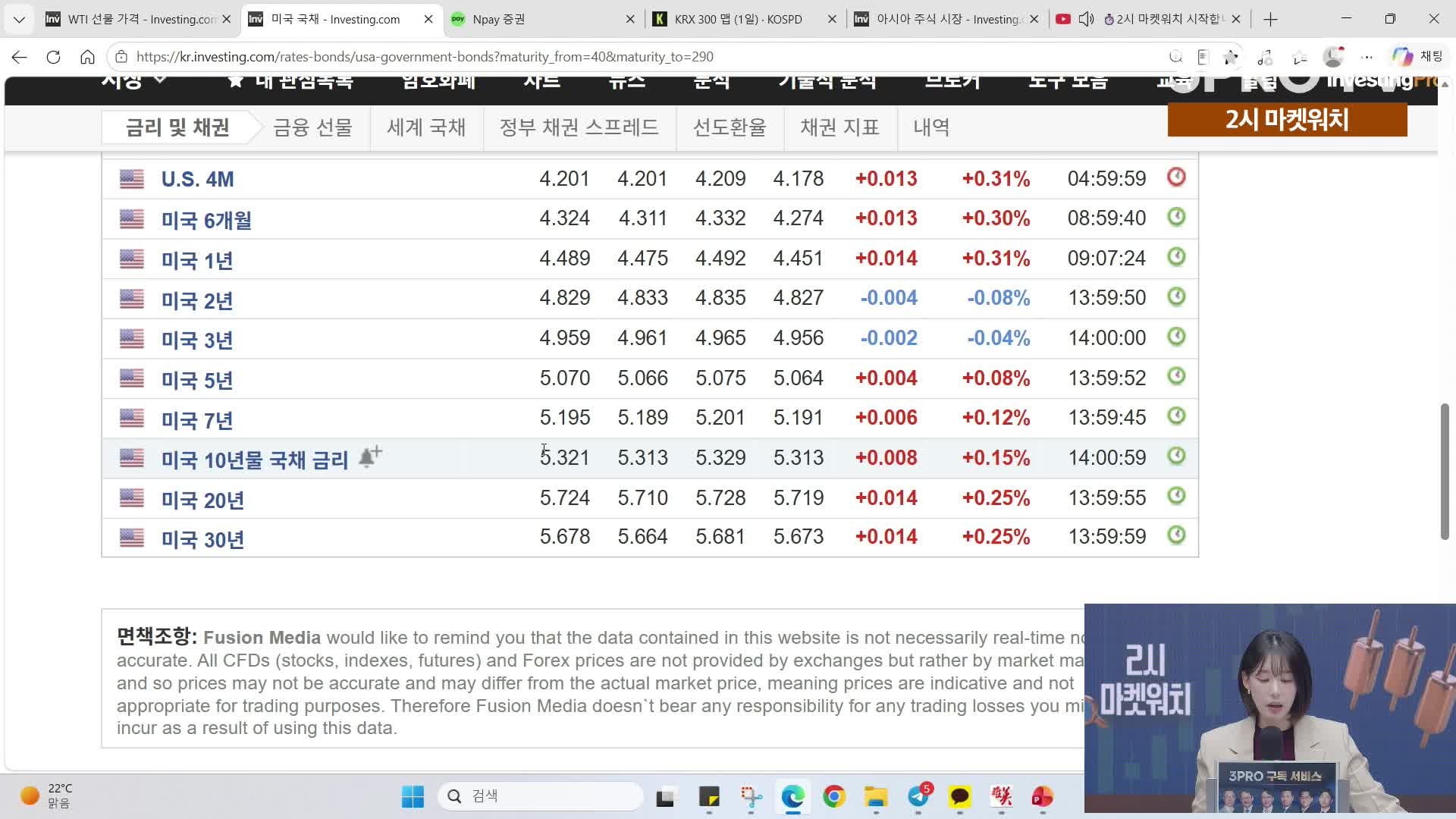Open the 미국 10년물 국채 금리 link
This screenshot has width=1456, height=819.
[x=254, y=460]
